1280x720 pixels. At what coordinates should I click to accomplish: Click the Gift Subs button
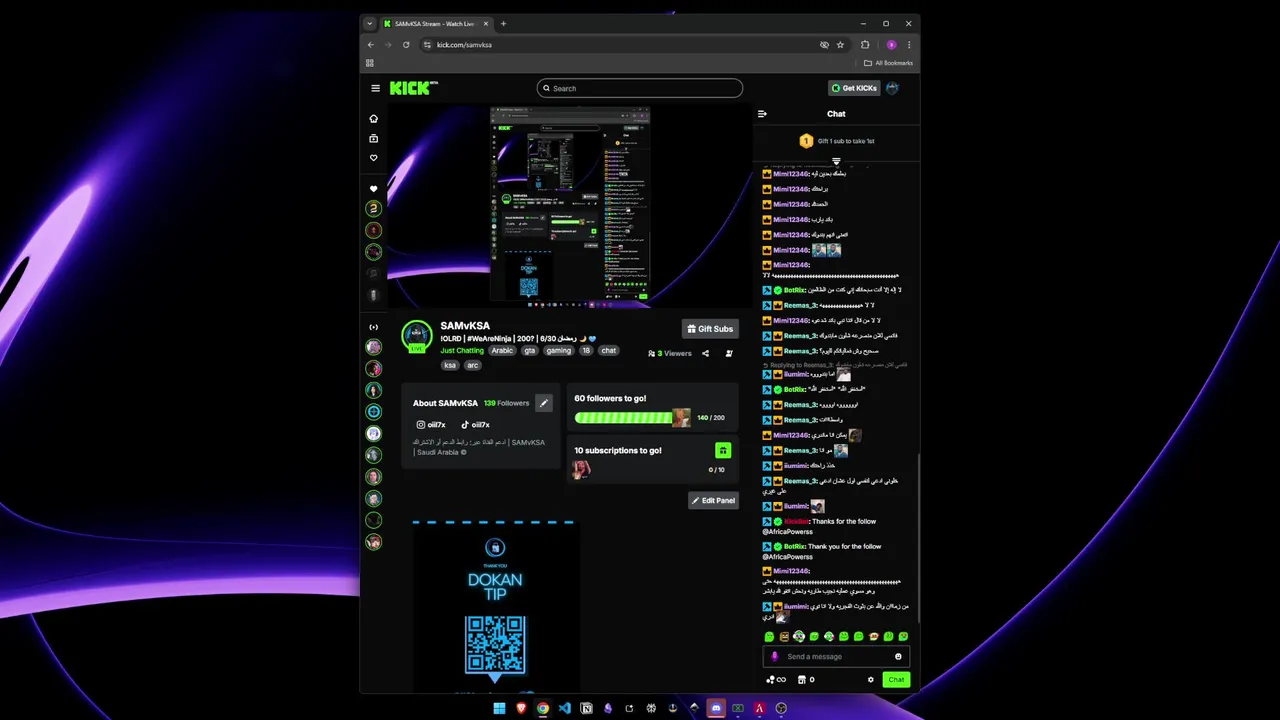(x=710, y=329)
